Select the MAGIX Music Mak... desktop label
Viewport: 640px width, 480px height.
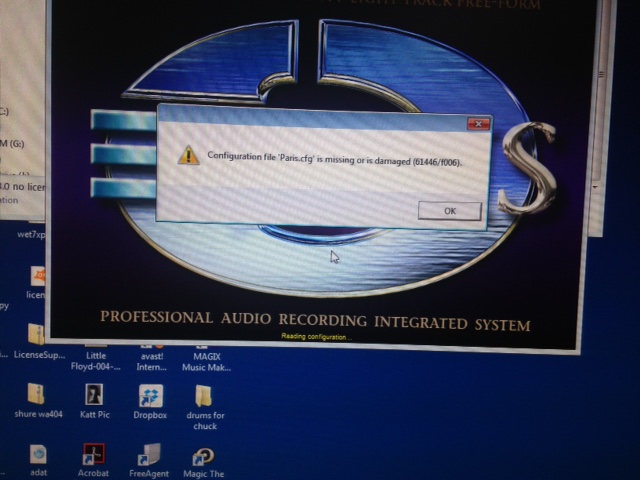(207, 362)
